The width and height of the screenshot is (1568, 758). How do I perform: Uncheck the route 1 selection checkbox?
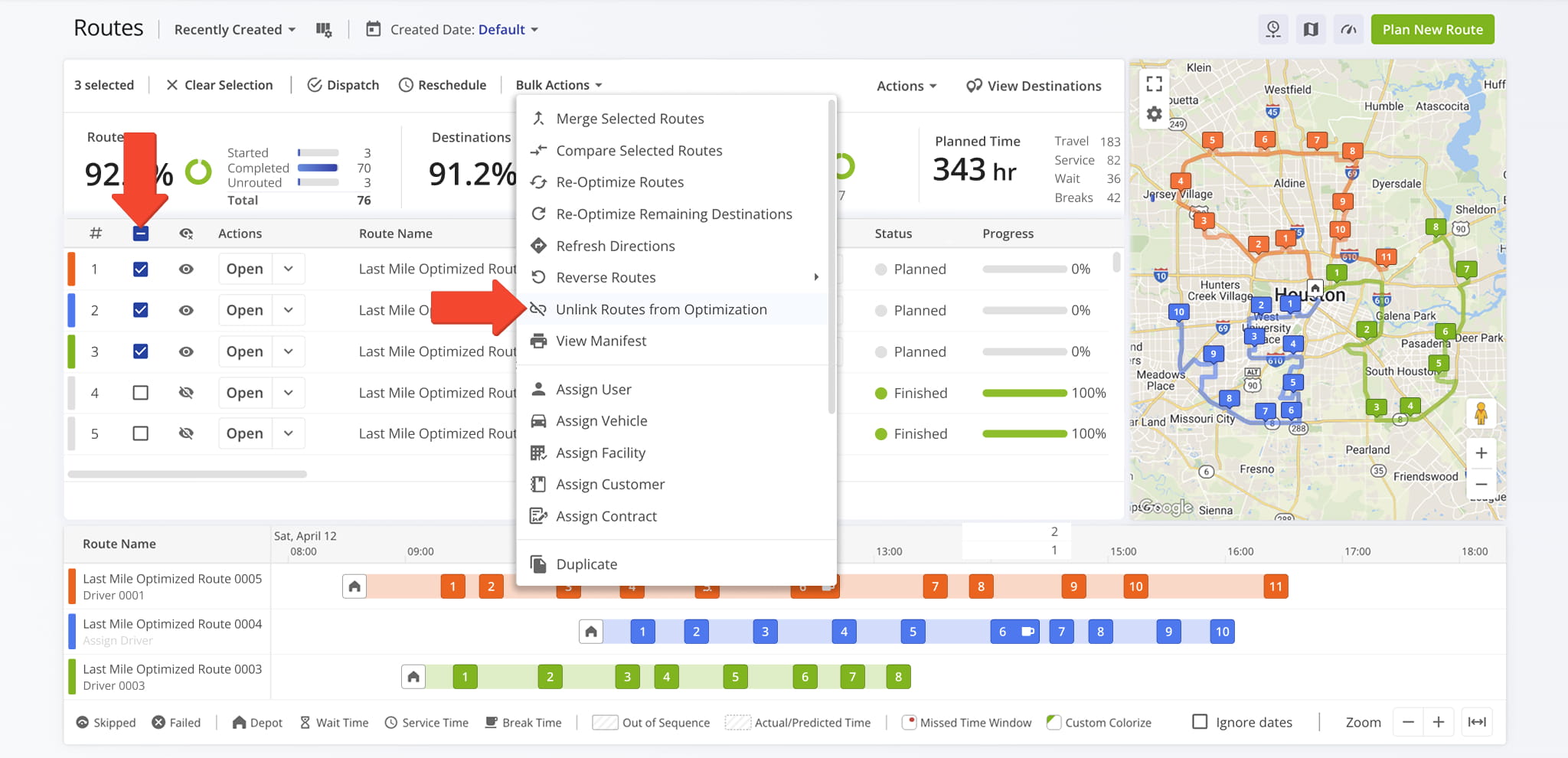[140, 269]
